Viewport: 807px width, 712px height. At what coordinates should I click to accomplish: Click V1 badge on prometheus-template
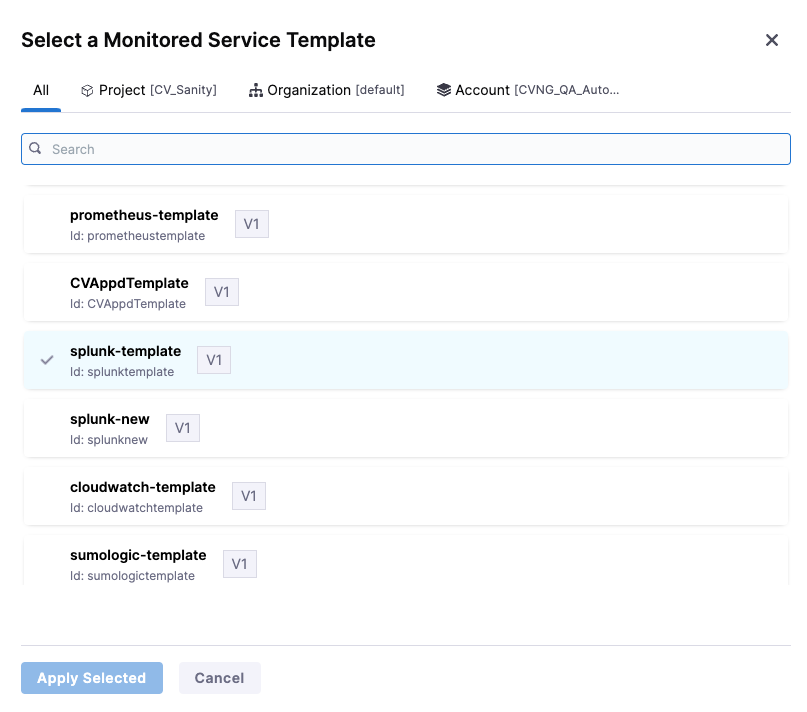(252, 224)
